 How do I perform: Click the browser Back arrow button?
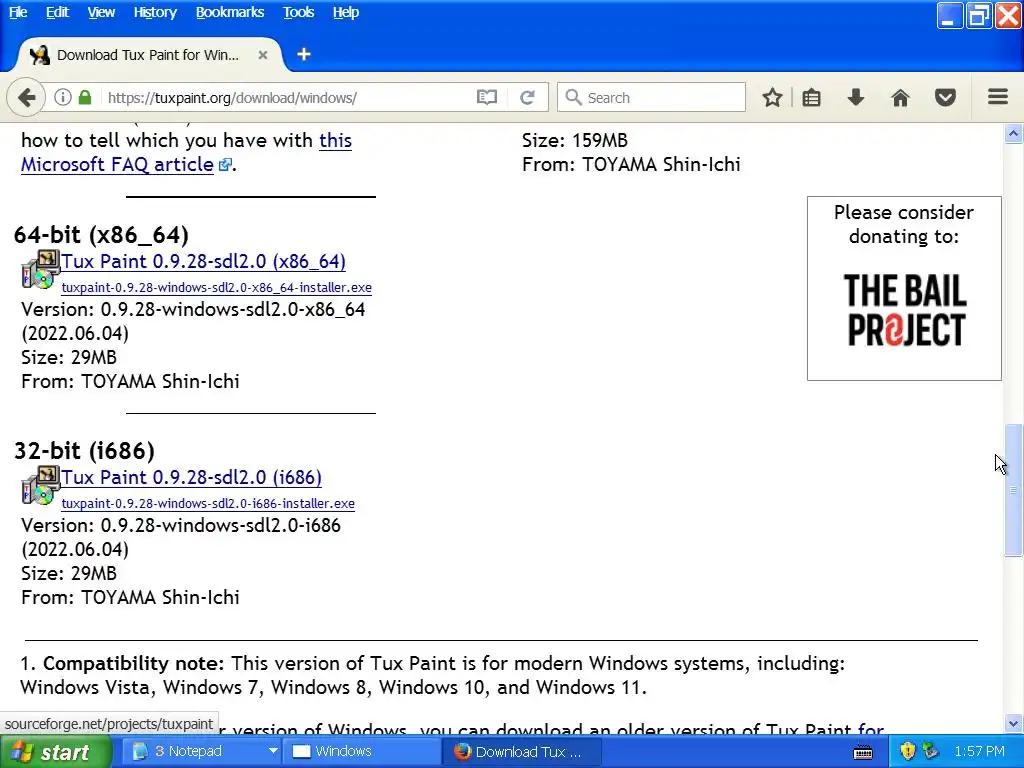(x=25, y=98)
